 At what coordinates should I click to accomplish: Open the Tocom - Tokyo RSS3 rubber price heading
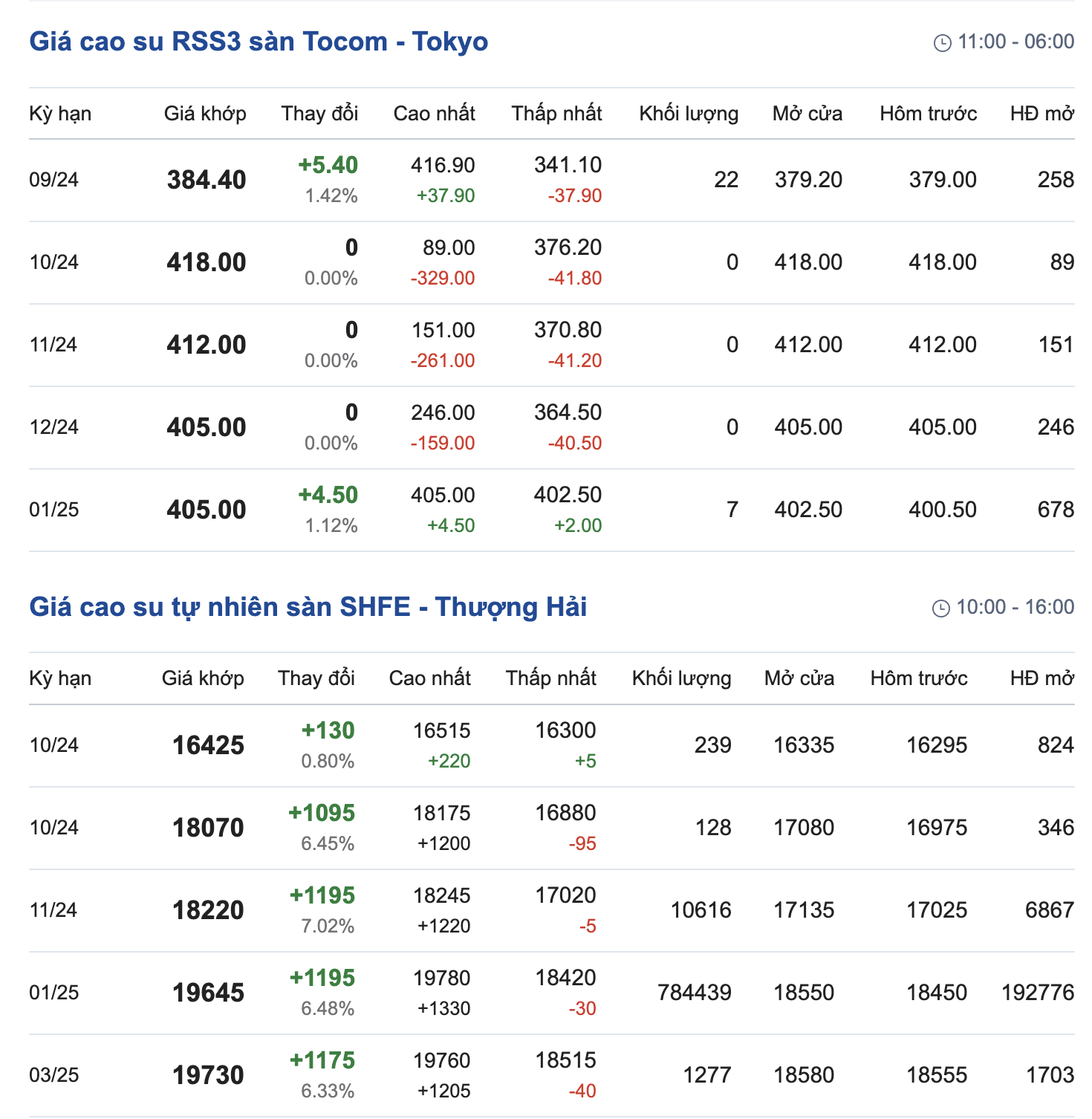pos(259,42)
